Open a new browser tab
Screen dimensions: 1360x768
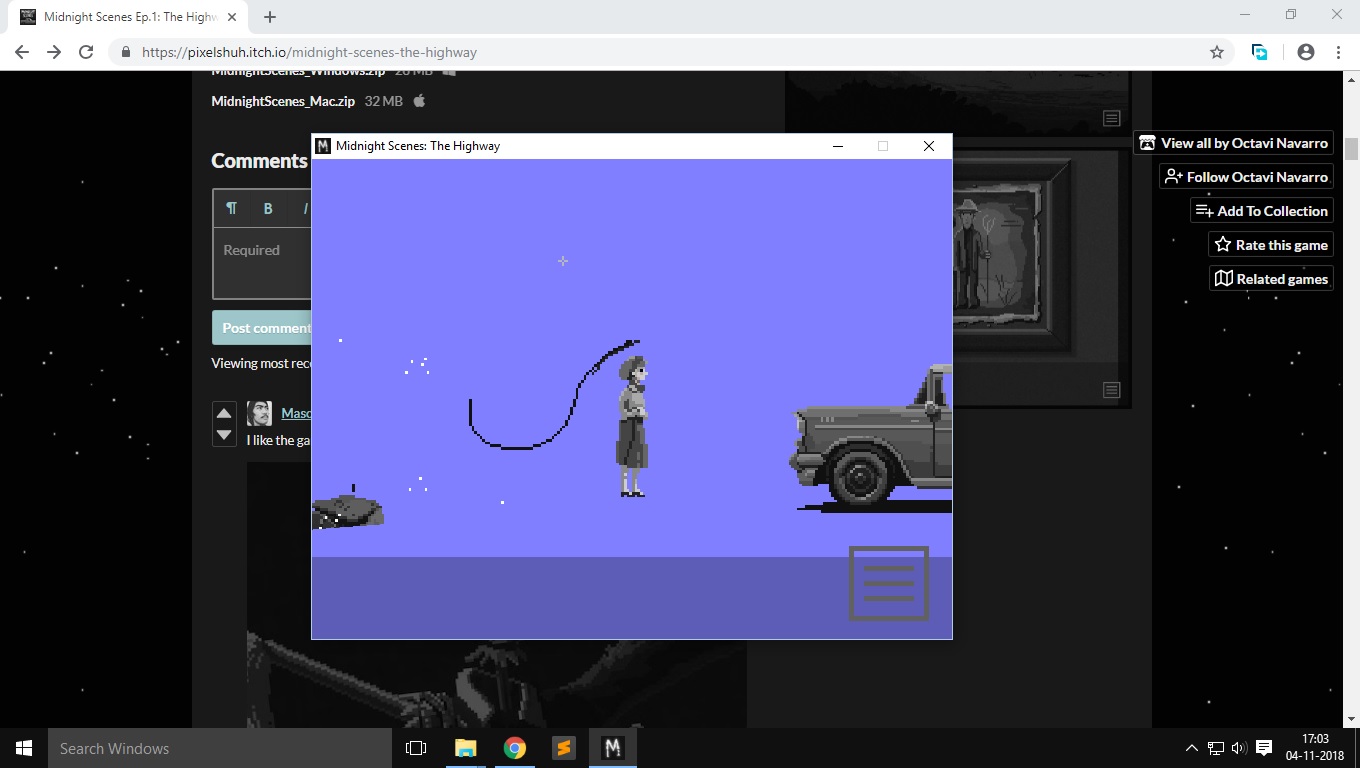[270, 17]
